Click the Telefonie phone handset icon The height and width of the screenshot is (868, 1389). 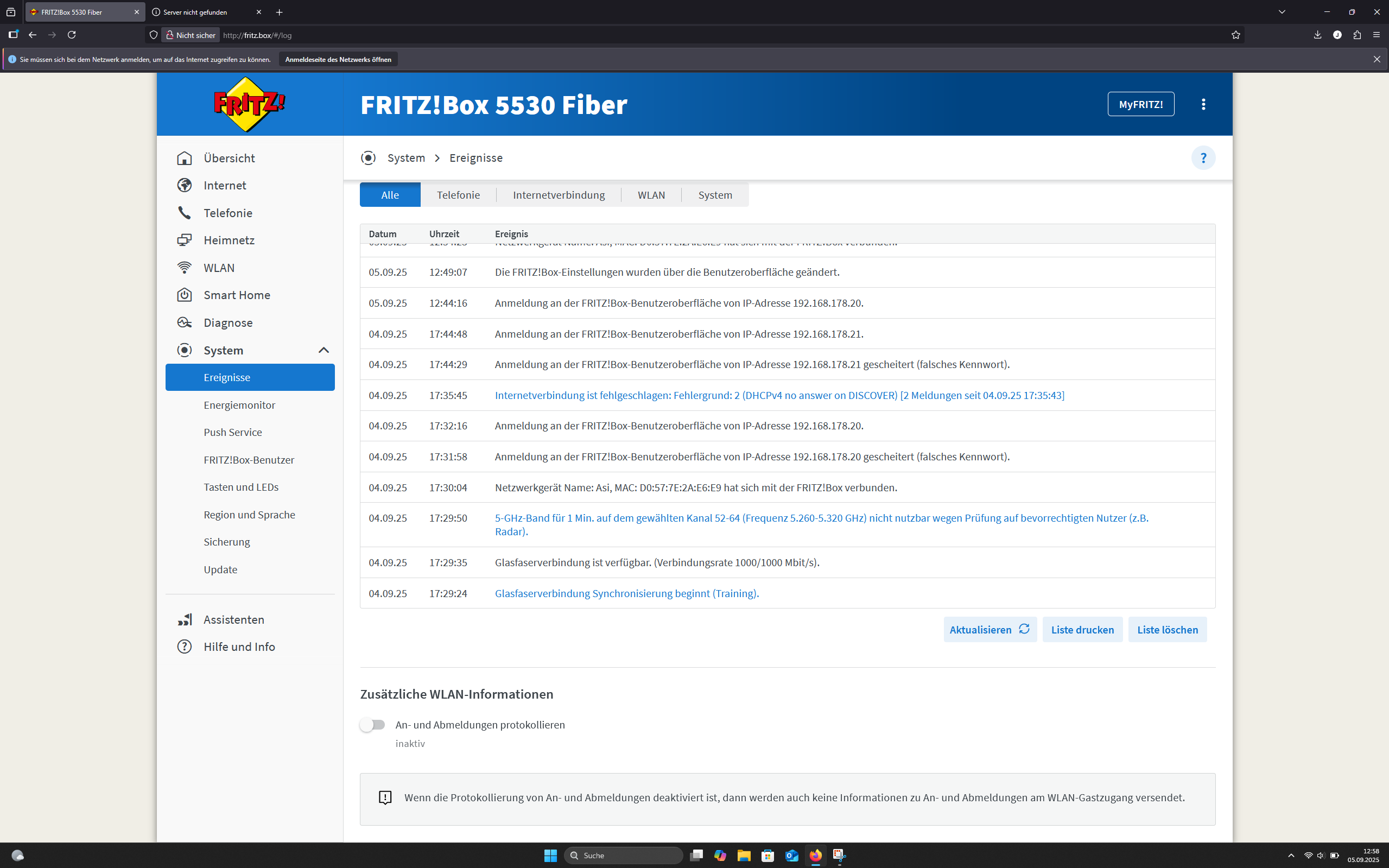(184, 213)
